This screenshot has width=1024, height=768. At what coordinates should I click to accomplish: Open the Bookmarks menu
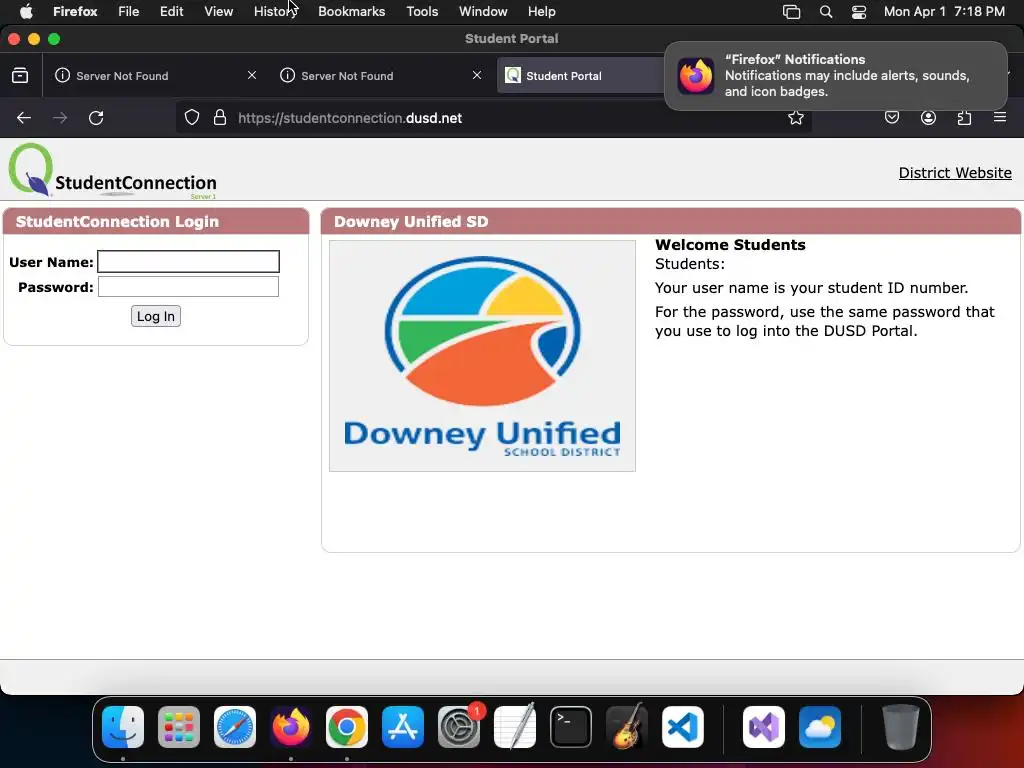pos(351,11)
